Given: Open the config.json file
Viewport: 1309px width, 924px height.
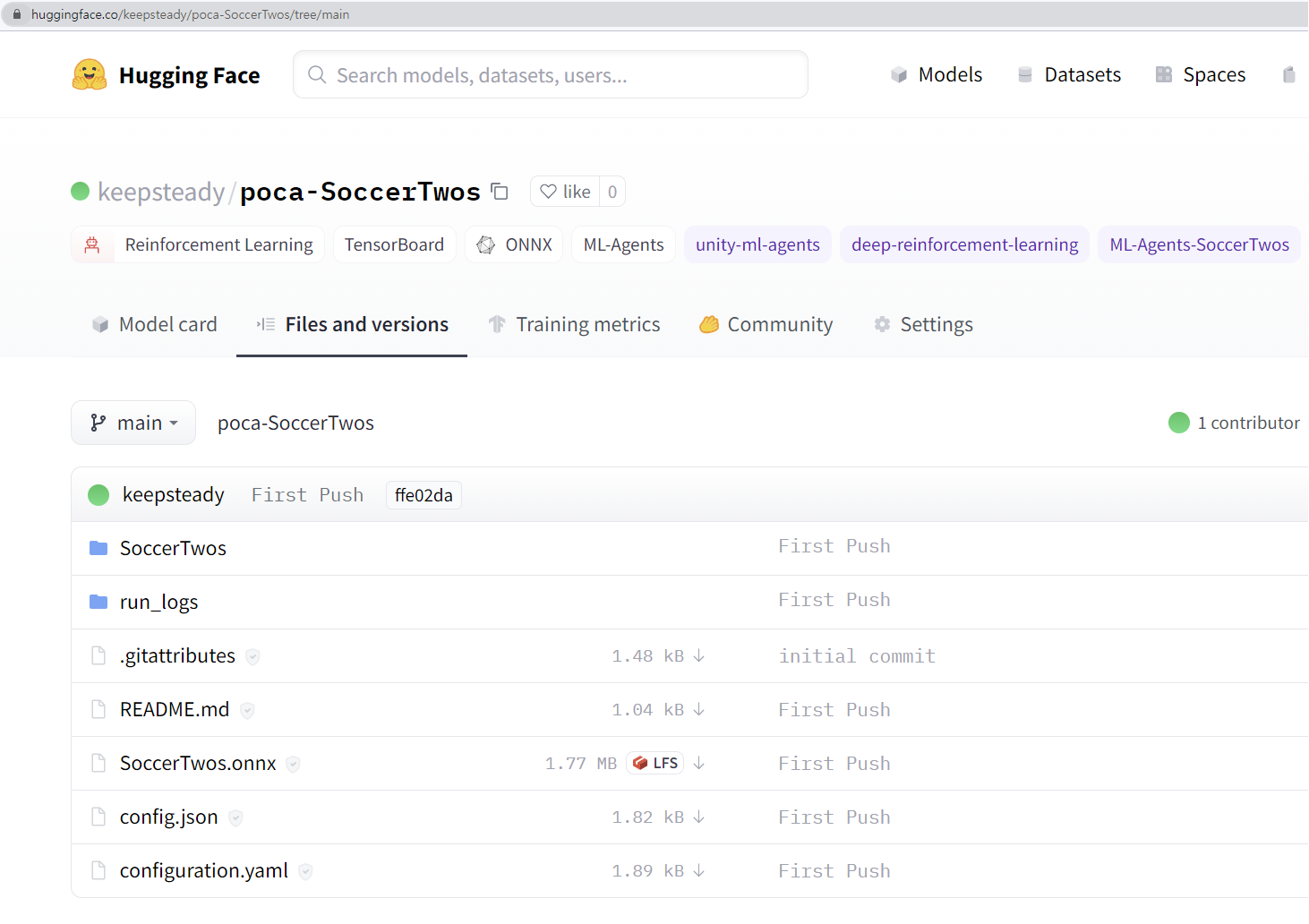Looking at the screenshot, I should (x=168, y=817).
